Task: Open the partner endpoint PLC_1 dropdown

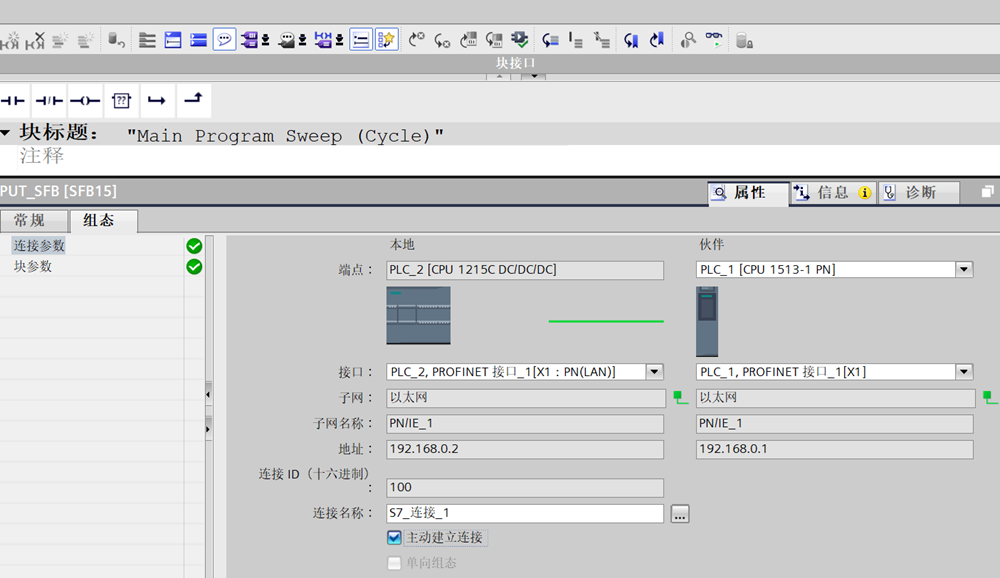Action: (964, 270)
